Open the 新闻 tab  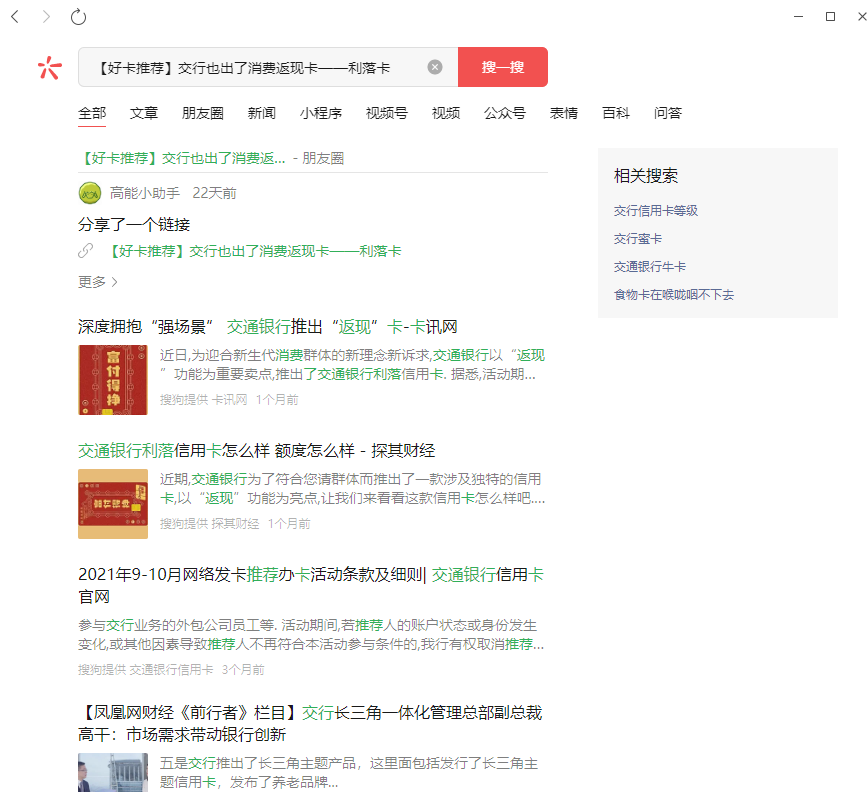pos(262,113)
